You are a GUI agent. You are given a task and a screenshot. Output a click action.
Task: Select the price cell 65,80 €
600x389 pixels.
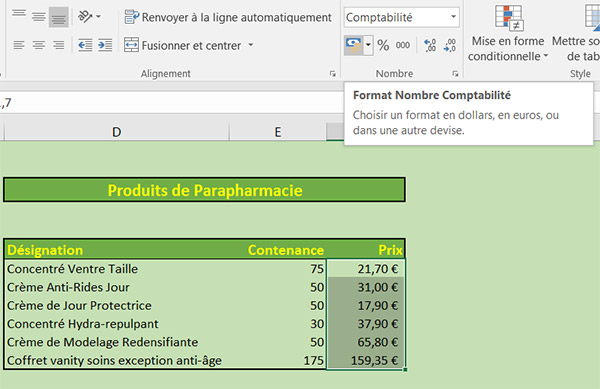coord(366,342)
